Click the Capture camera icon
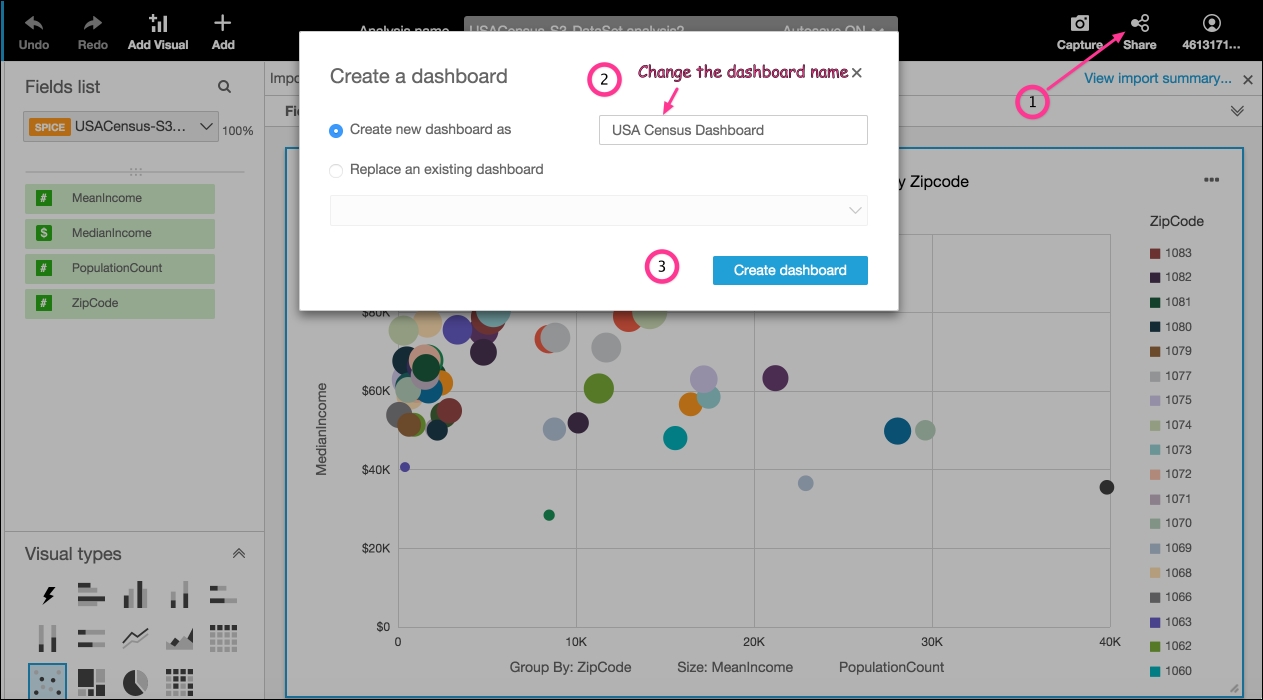 tap(1079, 24)
